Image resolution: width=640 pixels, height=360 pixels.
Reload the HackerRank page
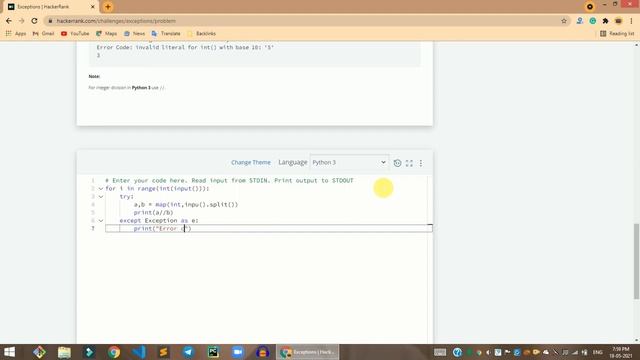coord(35,21)
